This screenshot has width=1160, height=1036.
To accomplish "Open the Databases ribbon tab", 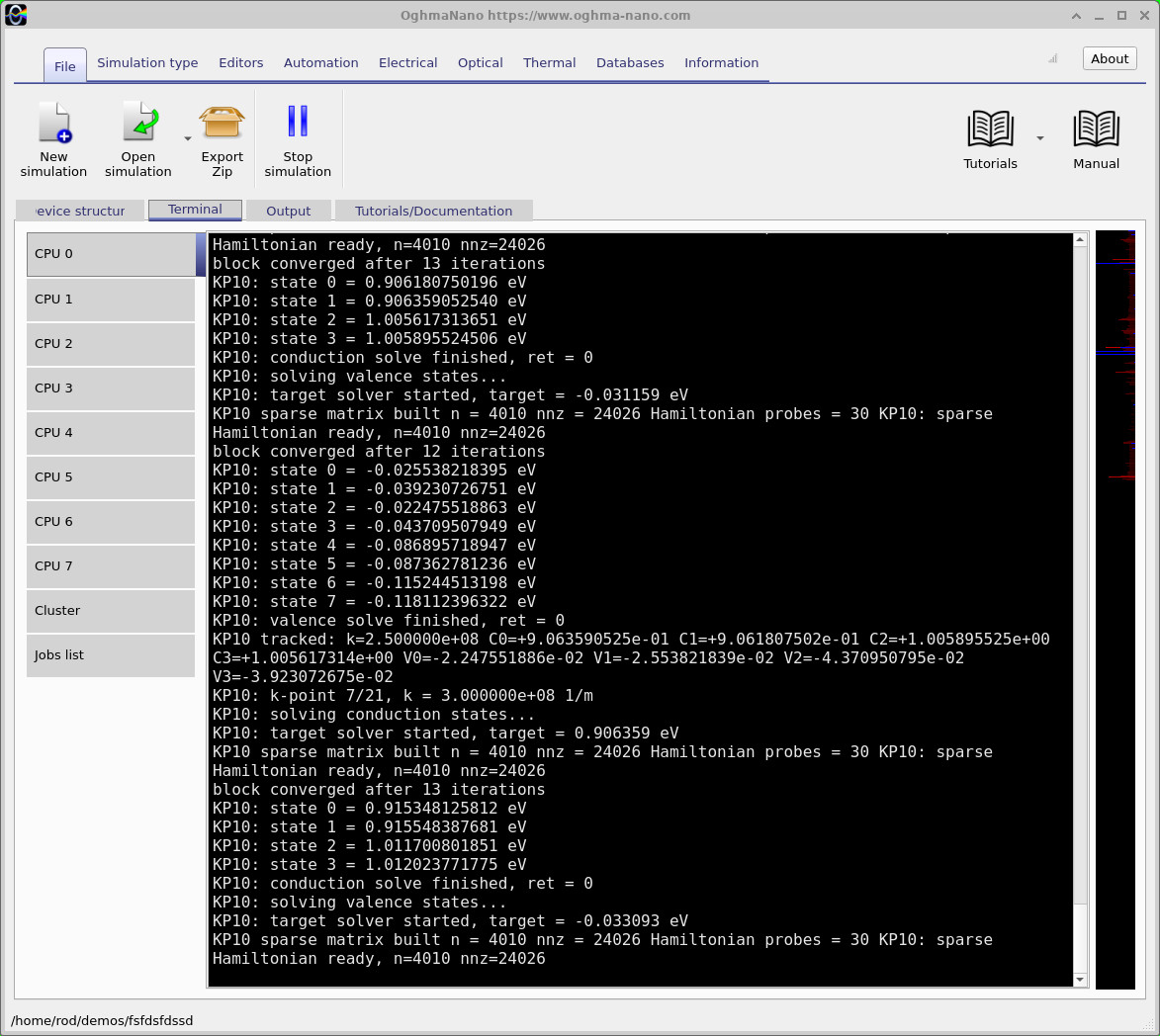I will click(x=630, y=63).
